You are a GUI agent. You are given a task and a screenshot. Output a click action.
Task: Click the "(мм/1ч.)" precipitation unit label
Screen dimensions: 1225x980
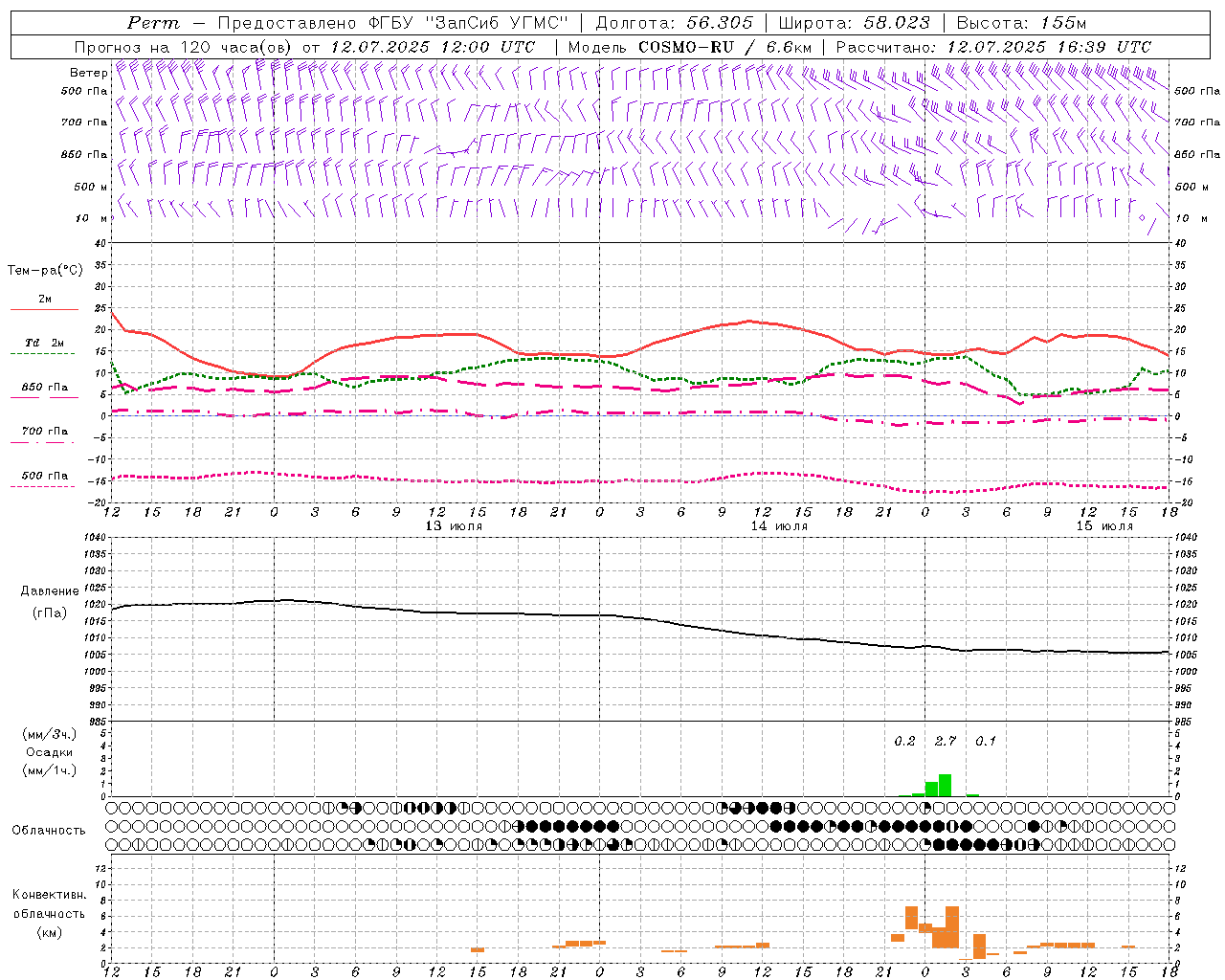[49, 770]
